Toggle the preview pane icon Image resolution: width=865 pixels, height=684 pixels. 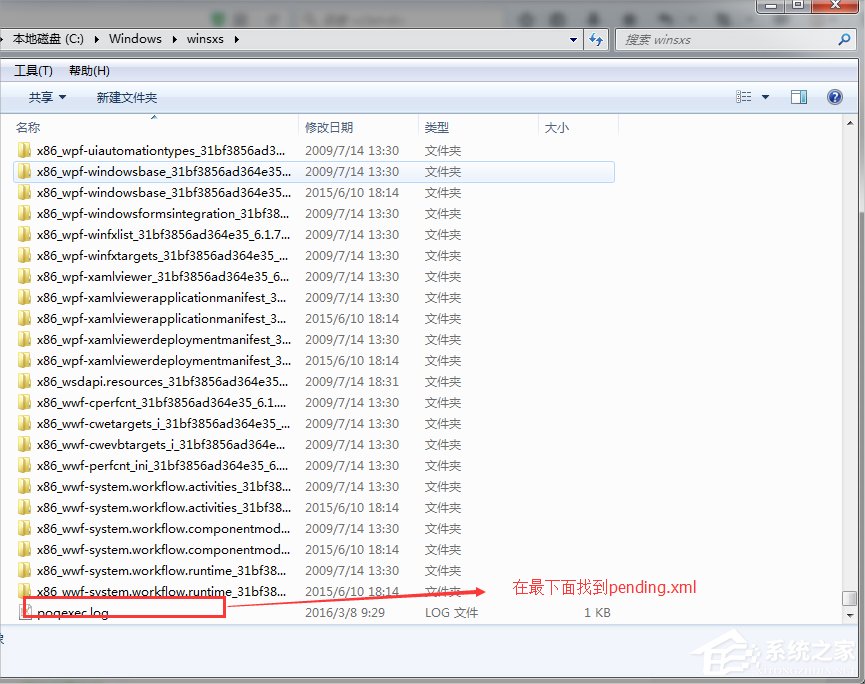(801, 97)
